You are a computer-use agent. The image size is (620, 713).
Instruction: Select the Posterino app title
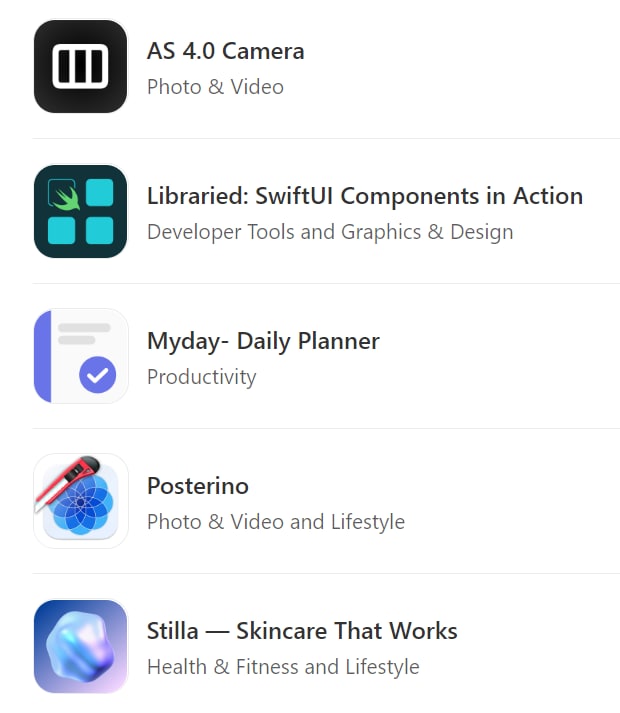197,486
